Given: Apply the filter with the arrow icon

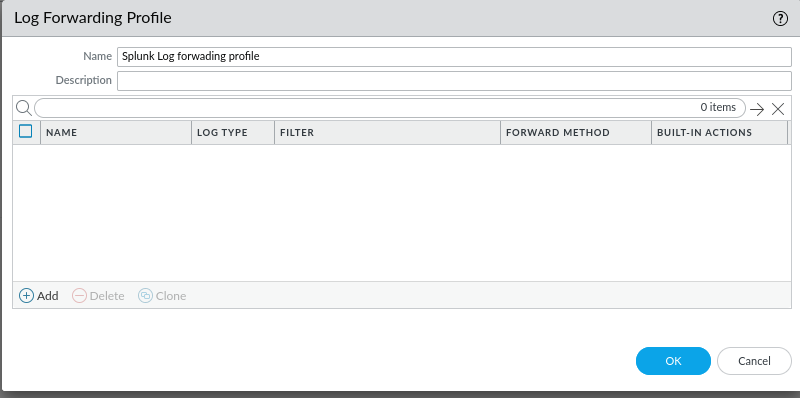Looking at the screenshot, I should (757, 109).
